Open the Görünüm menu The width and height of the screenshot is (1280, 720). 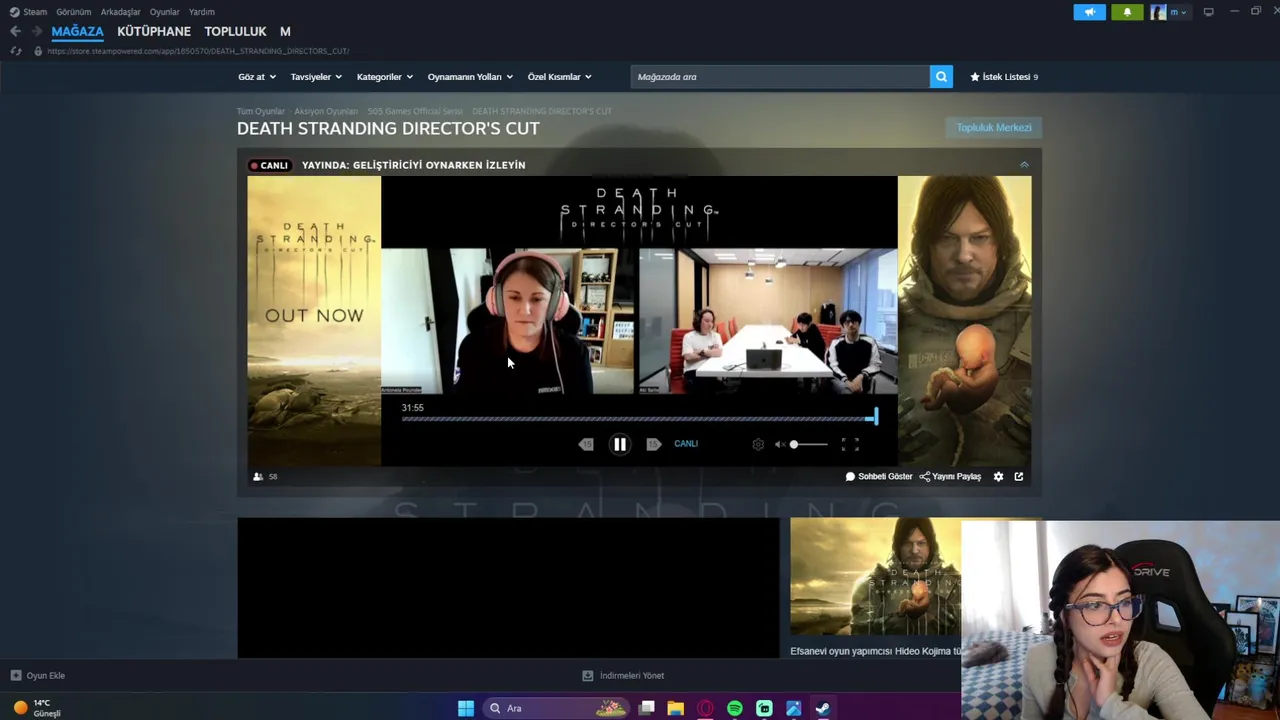[x=73, y=12]
